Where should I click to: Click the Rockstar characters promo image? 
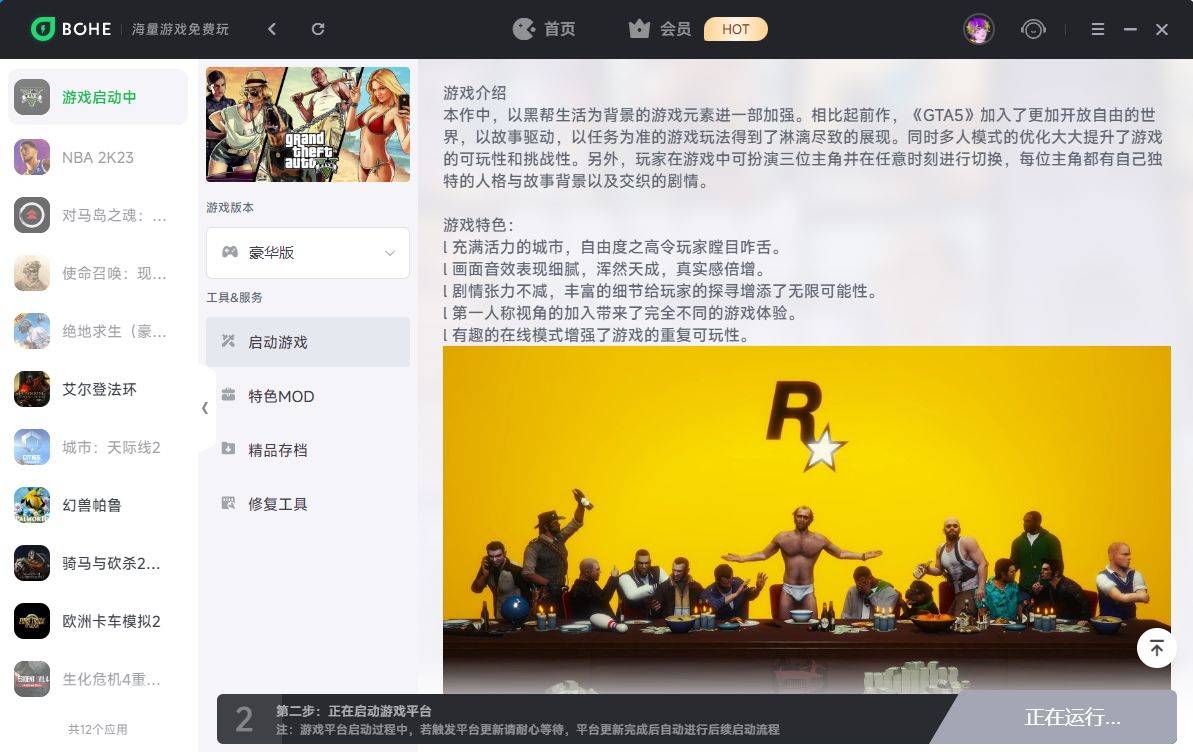point(806,519)
